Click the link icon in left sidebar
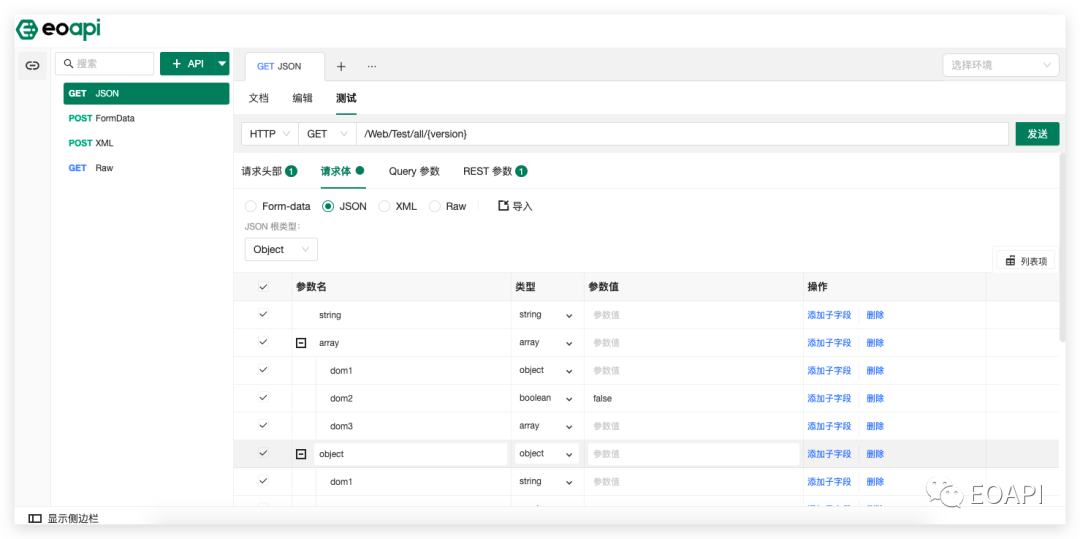The width and height of the screenshot is (1080, 539). [x=32, y=65]
